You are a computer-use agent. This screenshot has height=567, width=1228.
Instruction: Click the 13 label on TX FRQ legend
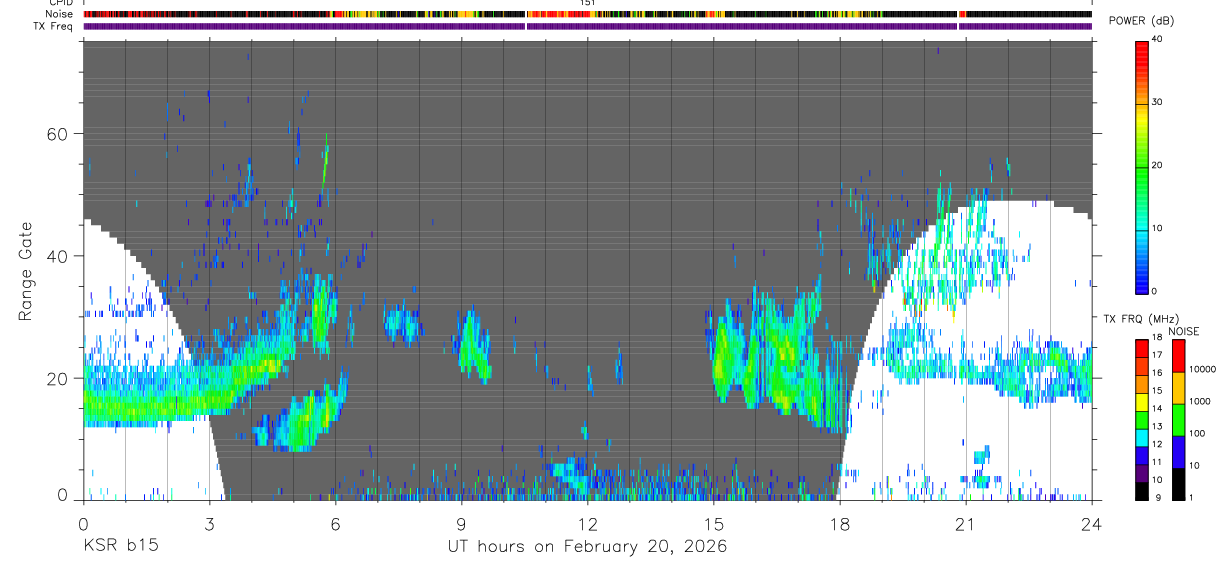[x=1156, y=426]
